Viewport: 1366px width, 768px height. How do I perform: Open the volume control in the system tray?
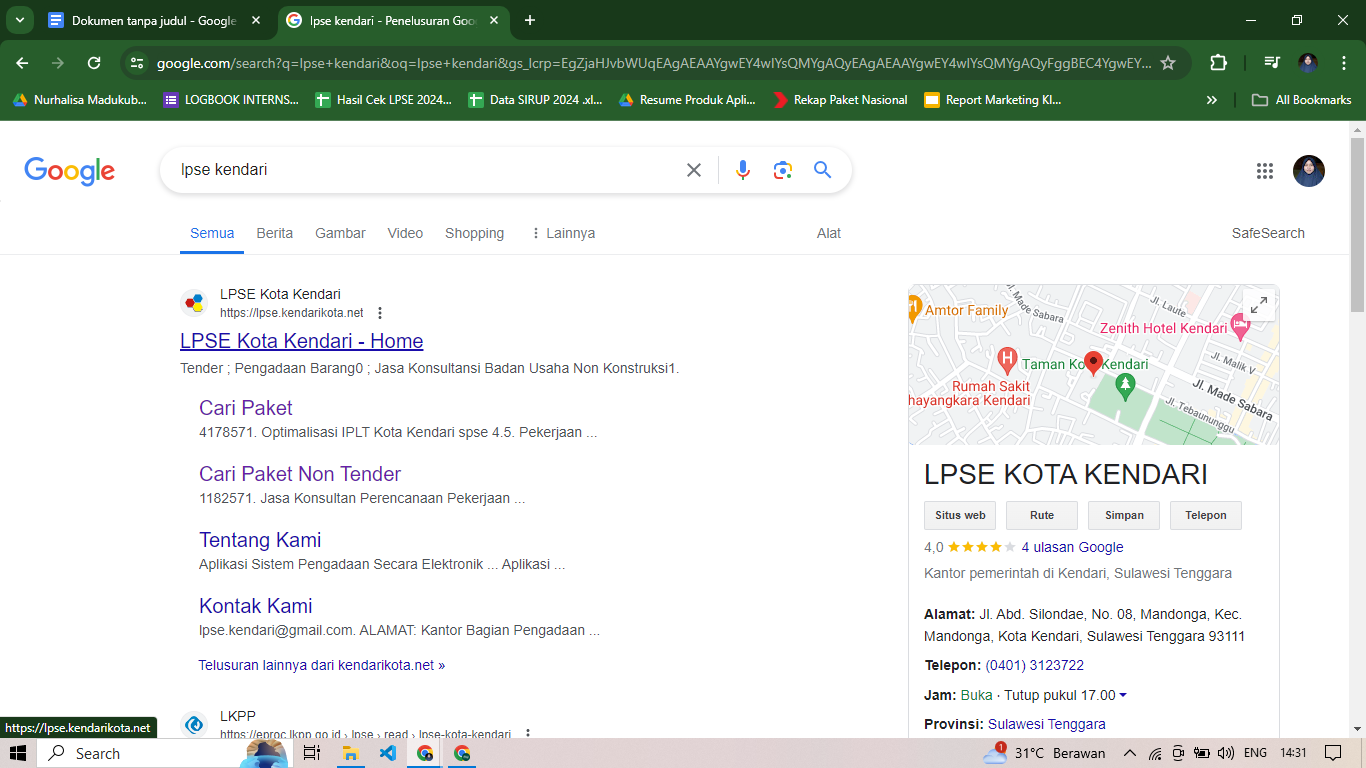pos(1226,753)
